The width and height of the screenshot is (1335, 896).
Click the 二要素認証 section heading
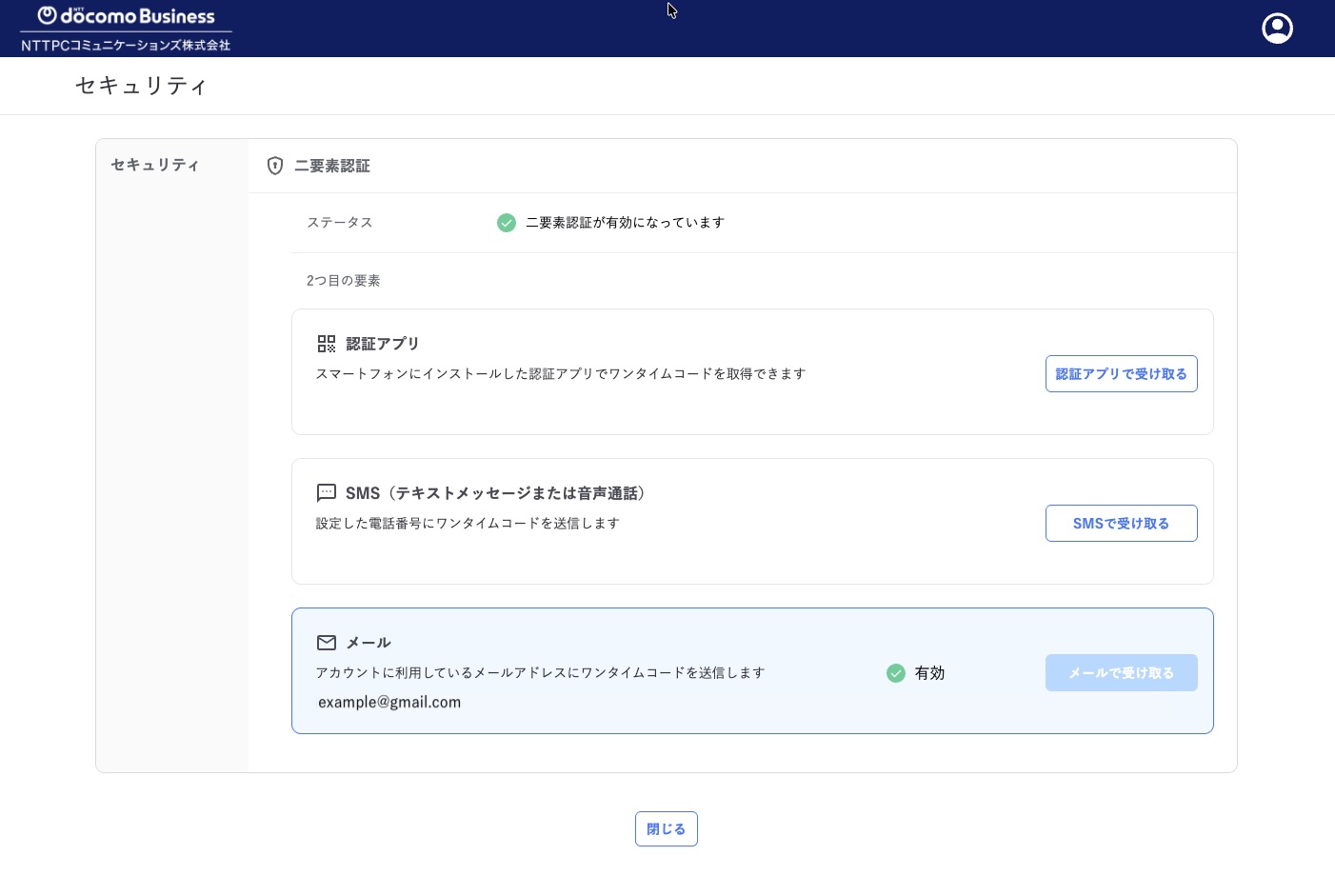coord(332,166)
